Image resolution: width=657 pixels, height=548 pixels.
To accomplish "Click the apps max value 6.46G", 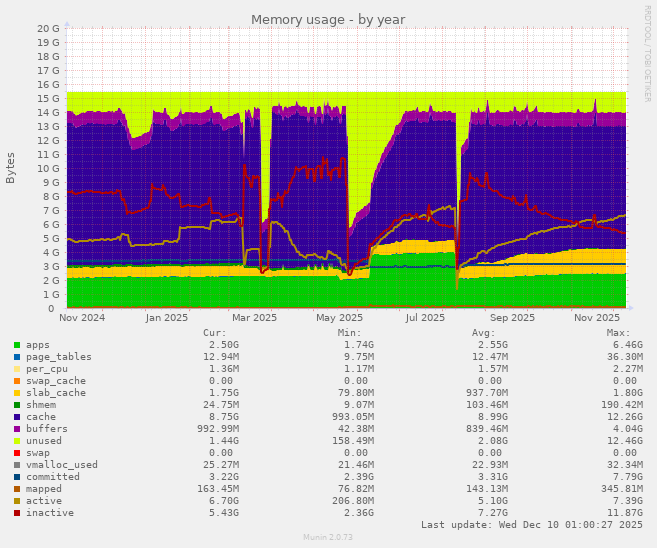I will pyautogui.click(x=628, y=345).
